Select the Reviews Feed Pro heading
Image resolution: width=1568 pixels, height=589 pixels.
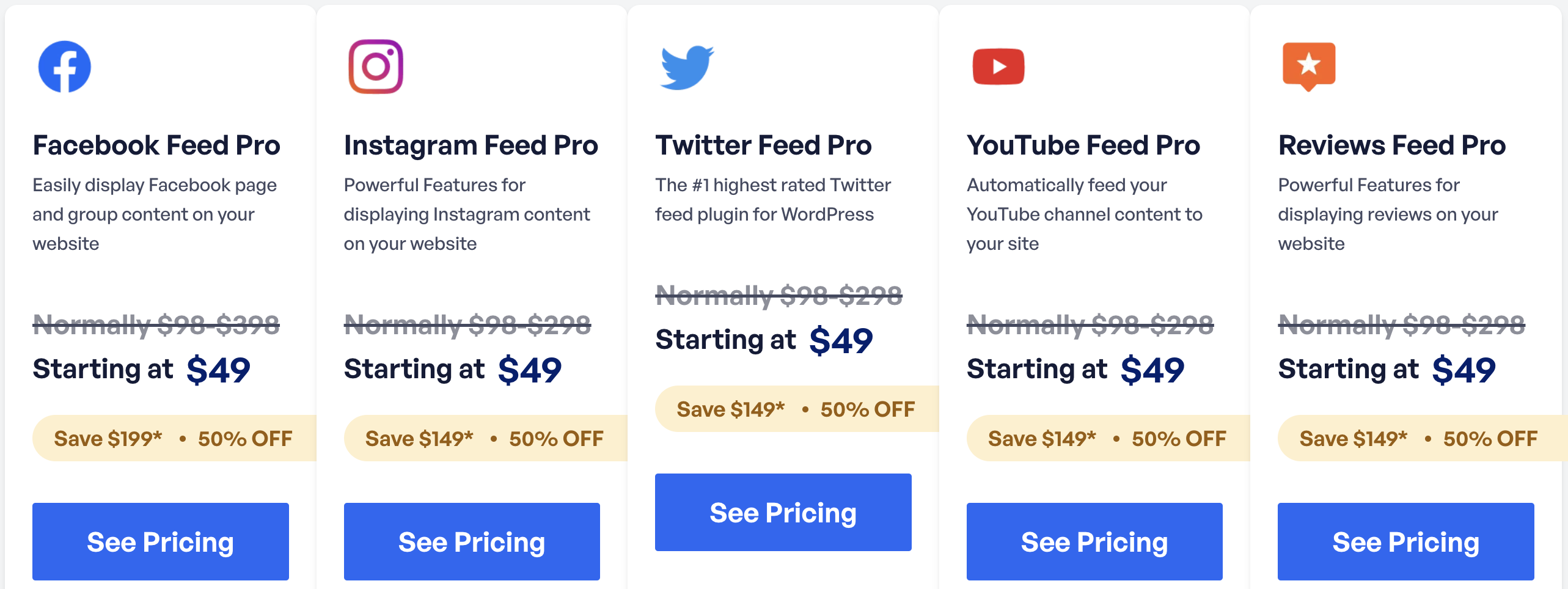click(x=1392, y=145)
